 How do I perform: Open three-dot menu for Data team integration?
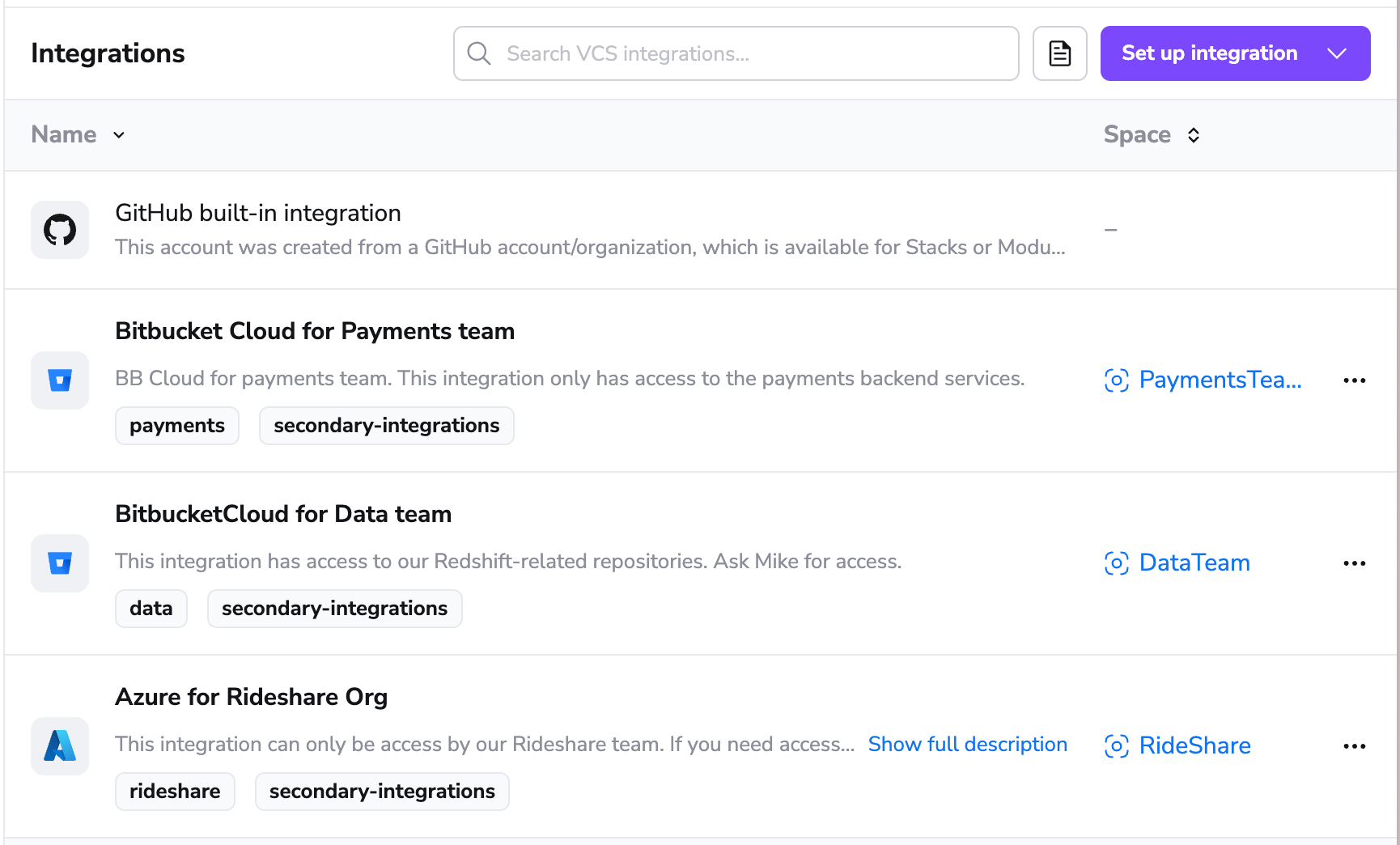(x=1354, y=563)
